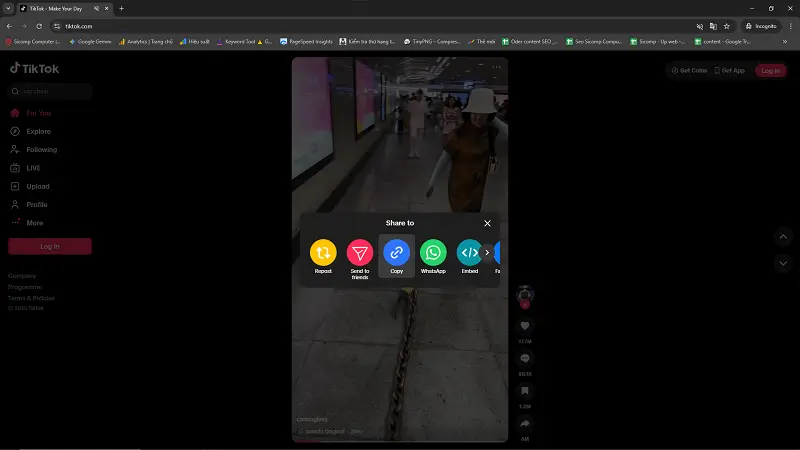This screenshot has width=800, height=450.
Task: Mute the TikTok tab via speaker icon
Action: (96, 9)
